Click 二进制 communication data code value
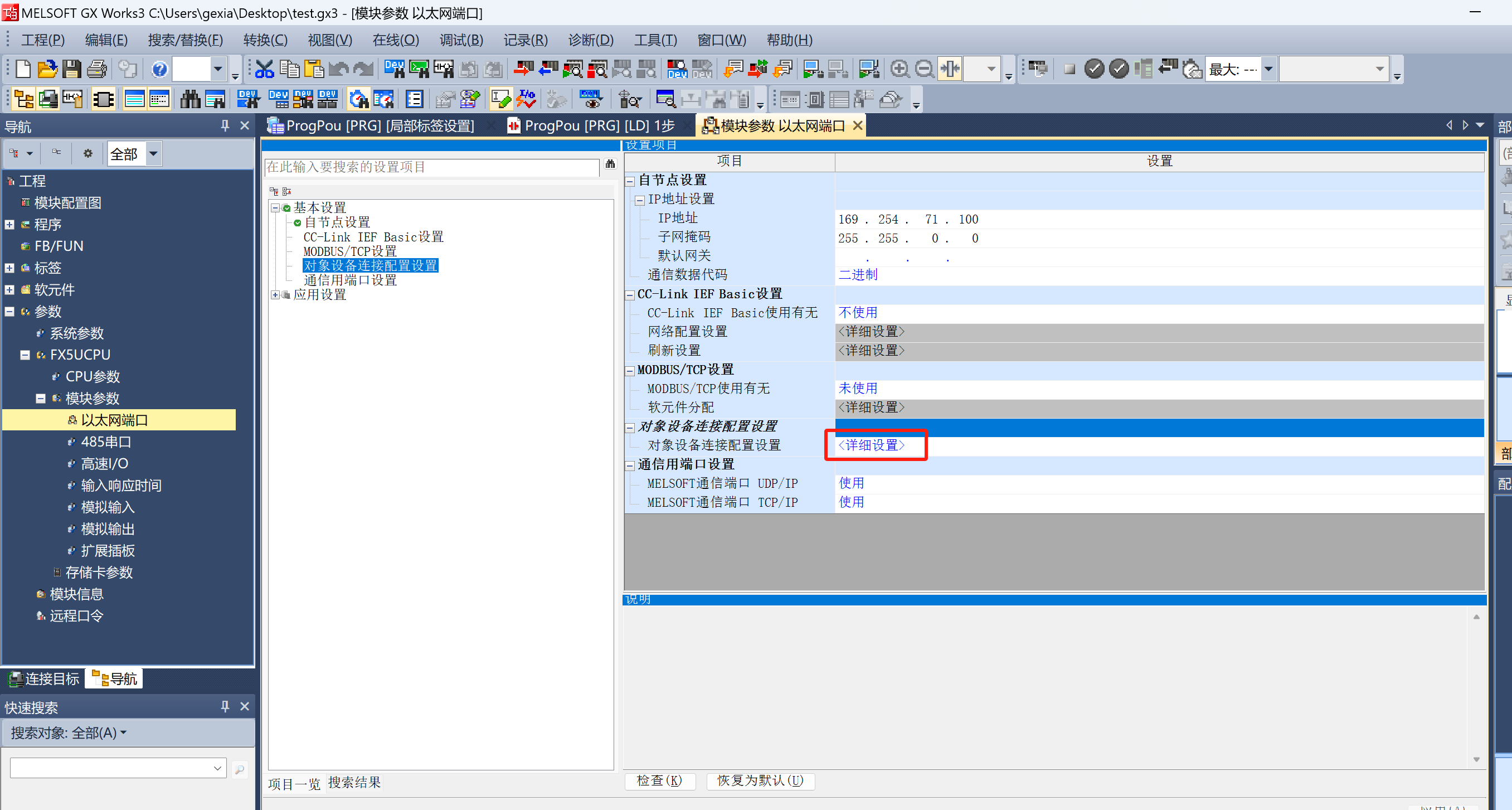Viewport: 1512px width, 810px height. click(x=858, y=275)
